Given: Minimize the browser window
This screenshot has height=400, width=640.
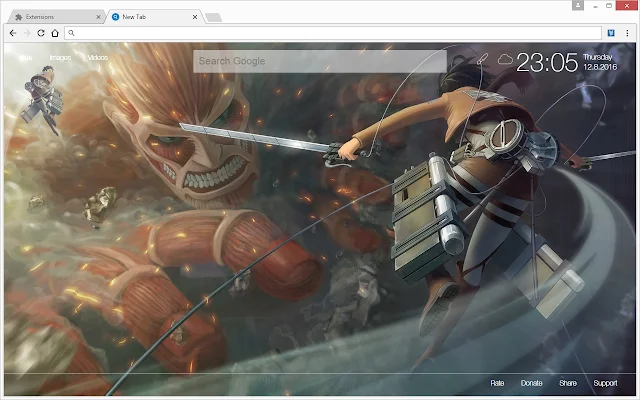Looking at the screenshot, I should pos(596,6).
